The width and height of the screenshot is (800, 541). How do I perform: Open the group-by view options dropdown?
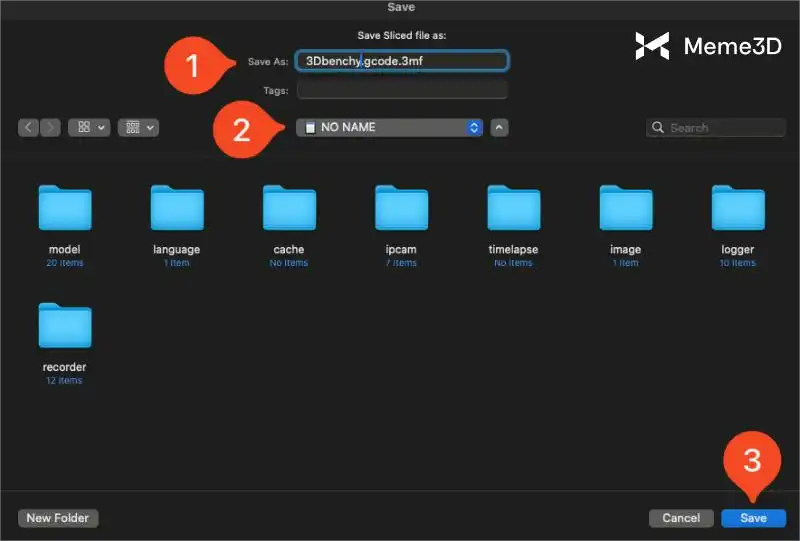138,128
